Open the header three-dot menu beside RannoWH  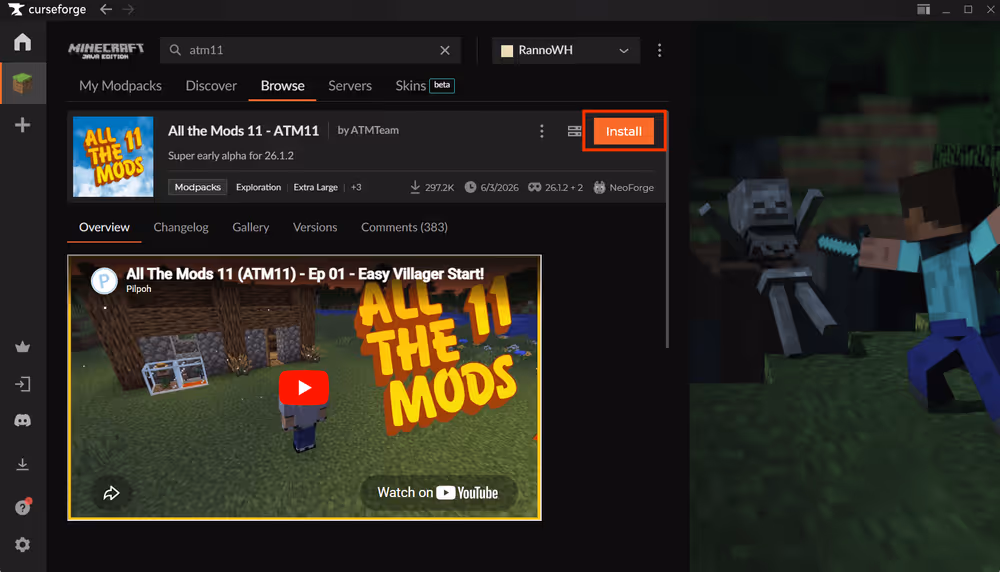click(x=659, y=50)
